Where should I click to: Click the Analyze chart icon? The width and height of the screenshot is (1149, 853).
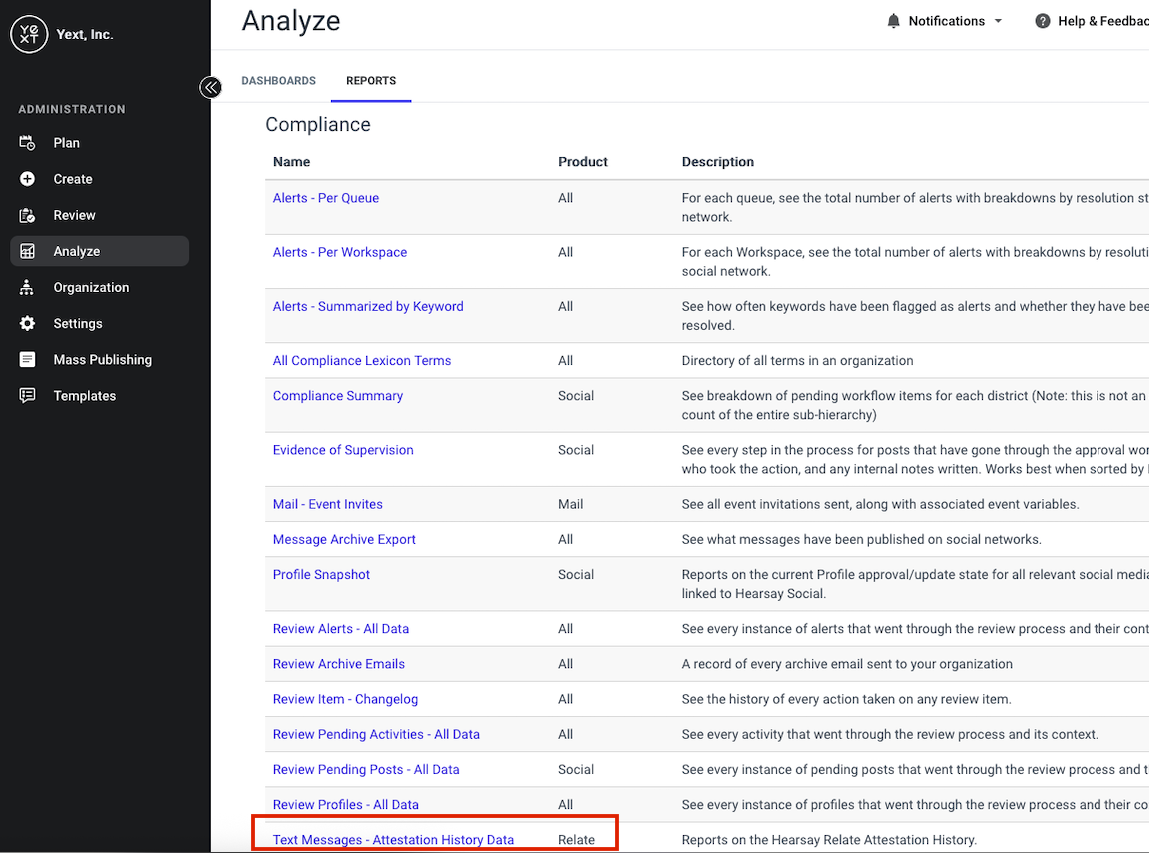pos(27,251)
